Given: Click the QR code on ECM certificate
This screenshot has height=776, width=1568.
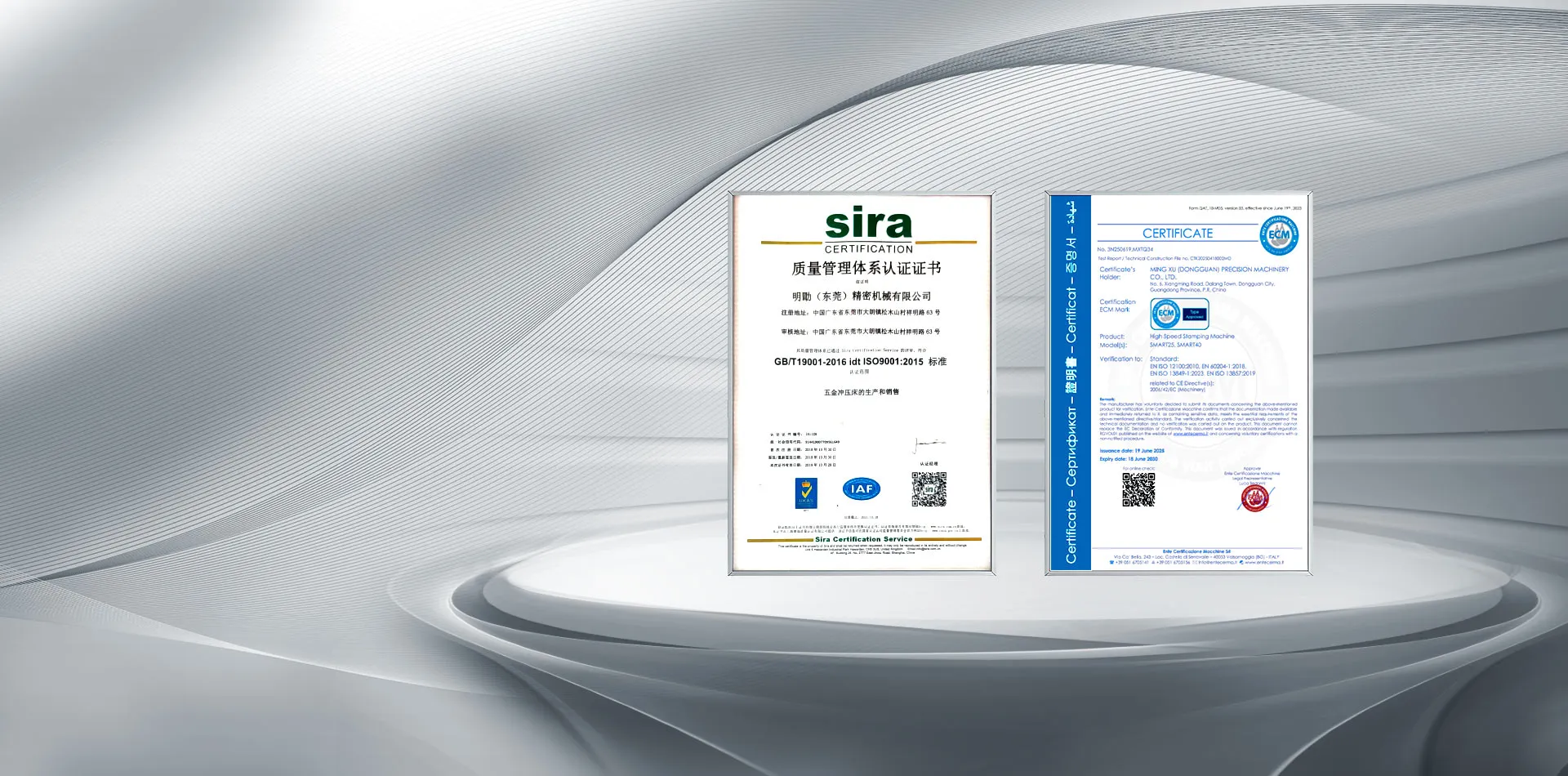Looking at the screenshot, I should (1138, 489).
